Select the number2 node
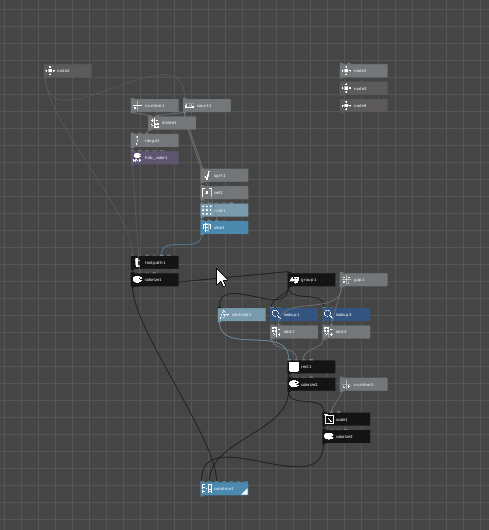This screenshot has height=530, width=489. tap(364, 384)
